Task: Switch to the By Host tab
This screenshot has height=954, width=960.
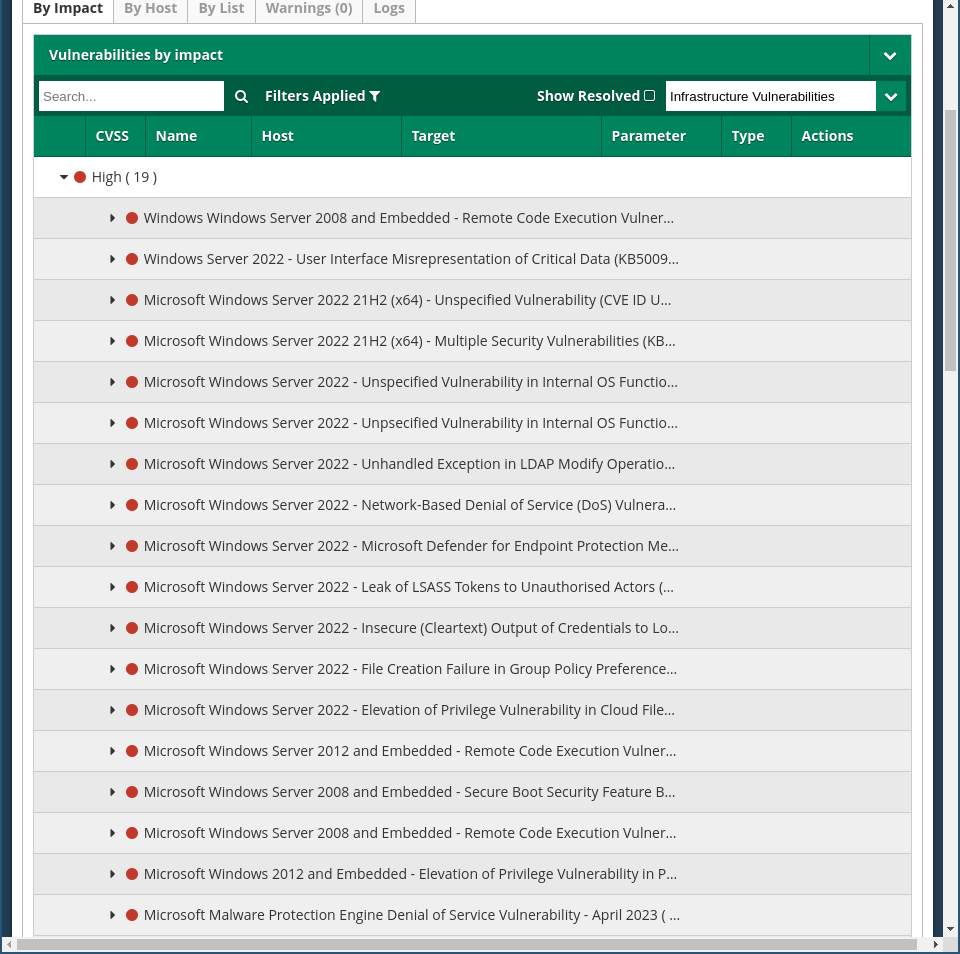Action: [150, 9]
